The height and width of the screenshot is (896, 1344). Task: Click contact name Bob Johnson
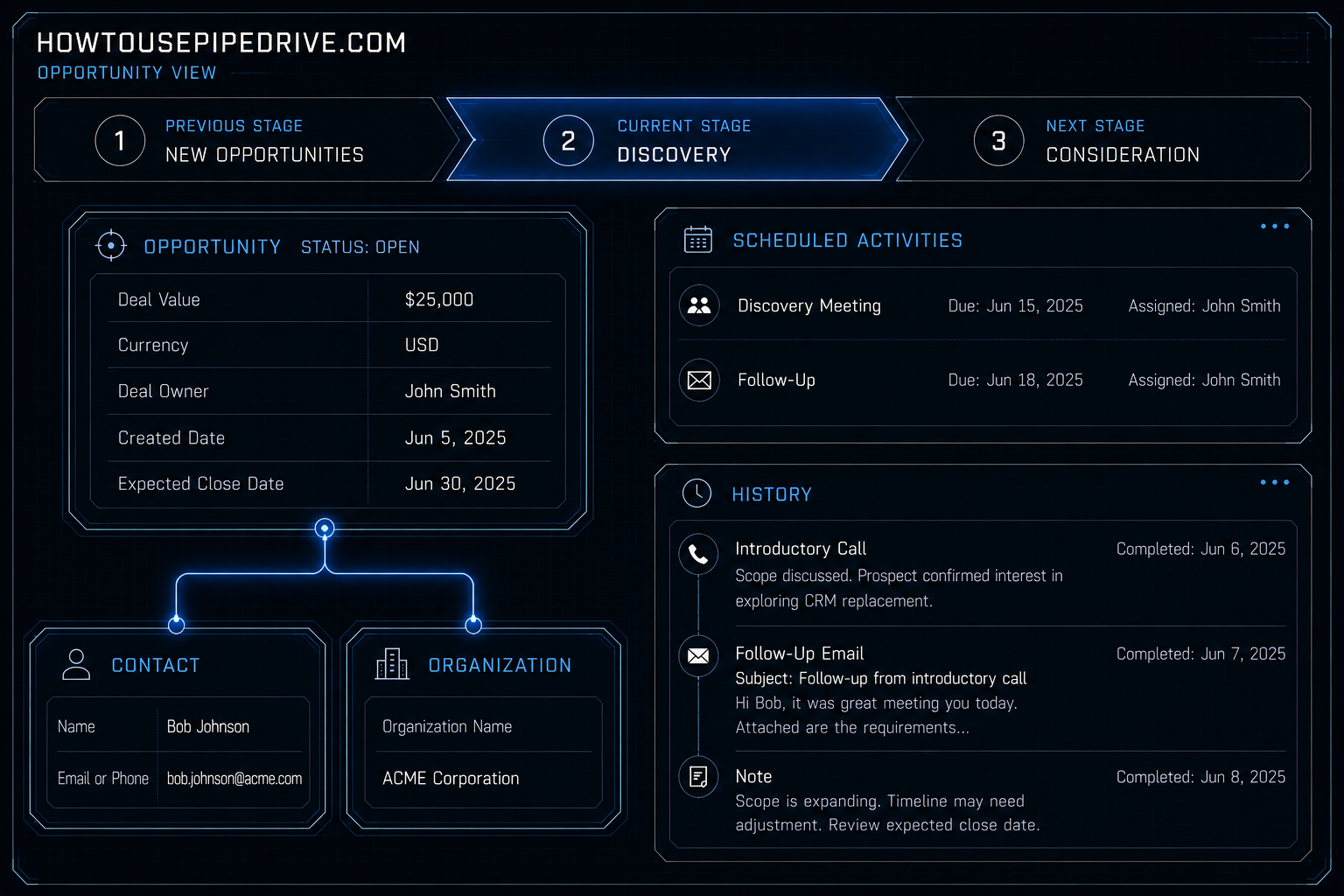coord(208,726)
